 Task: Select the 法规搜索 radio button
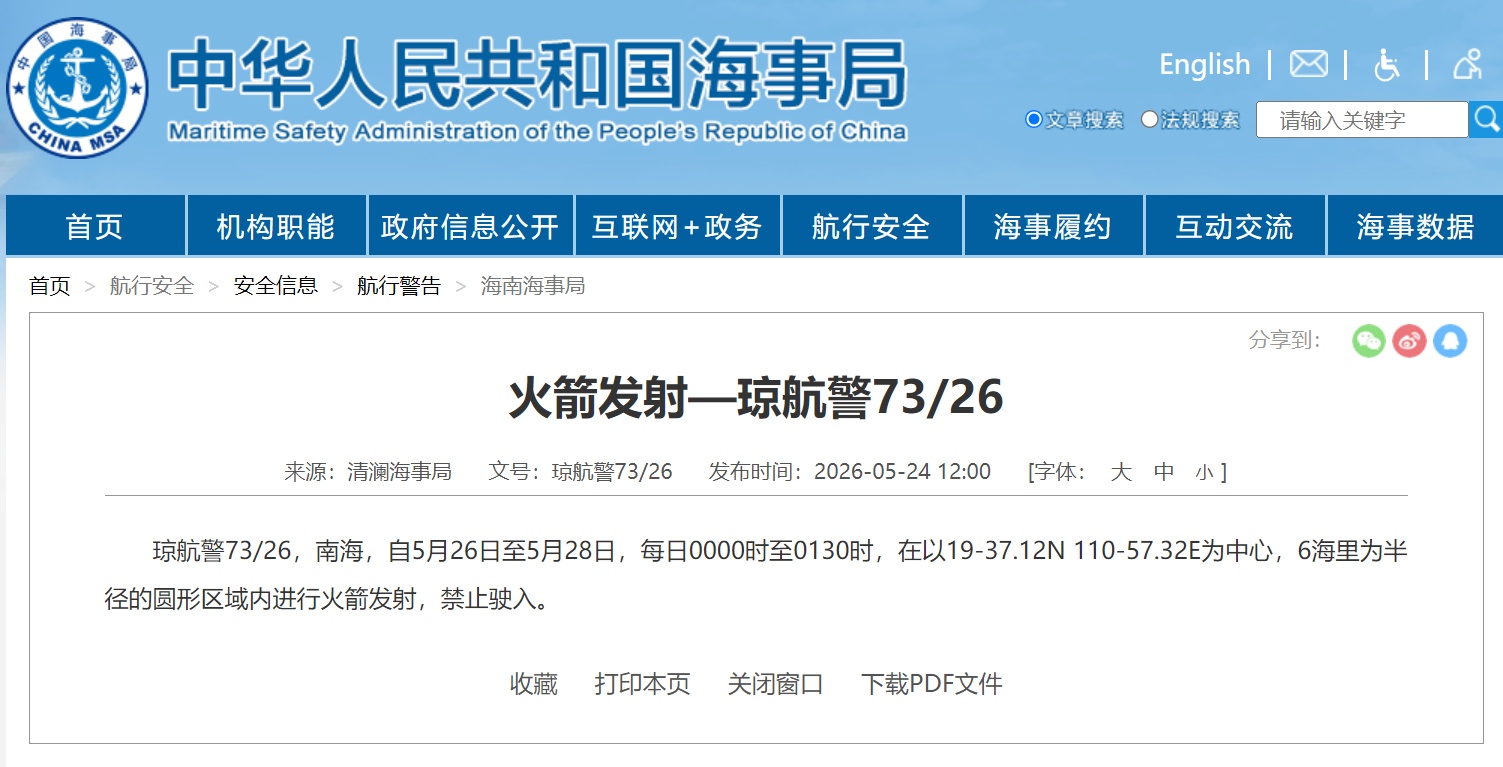point(1149,120)
